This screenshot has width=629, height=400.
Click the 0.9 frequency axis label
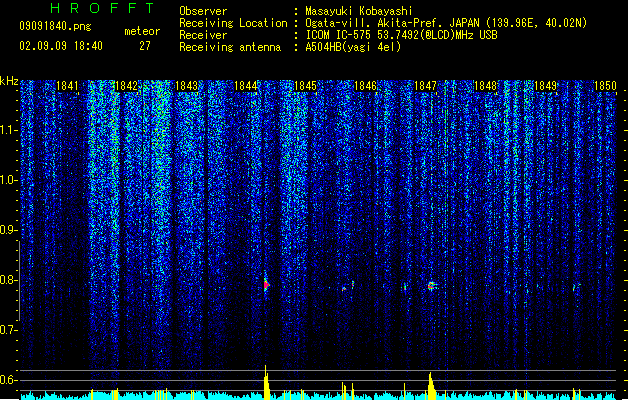click(8, 230)
